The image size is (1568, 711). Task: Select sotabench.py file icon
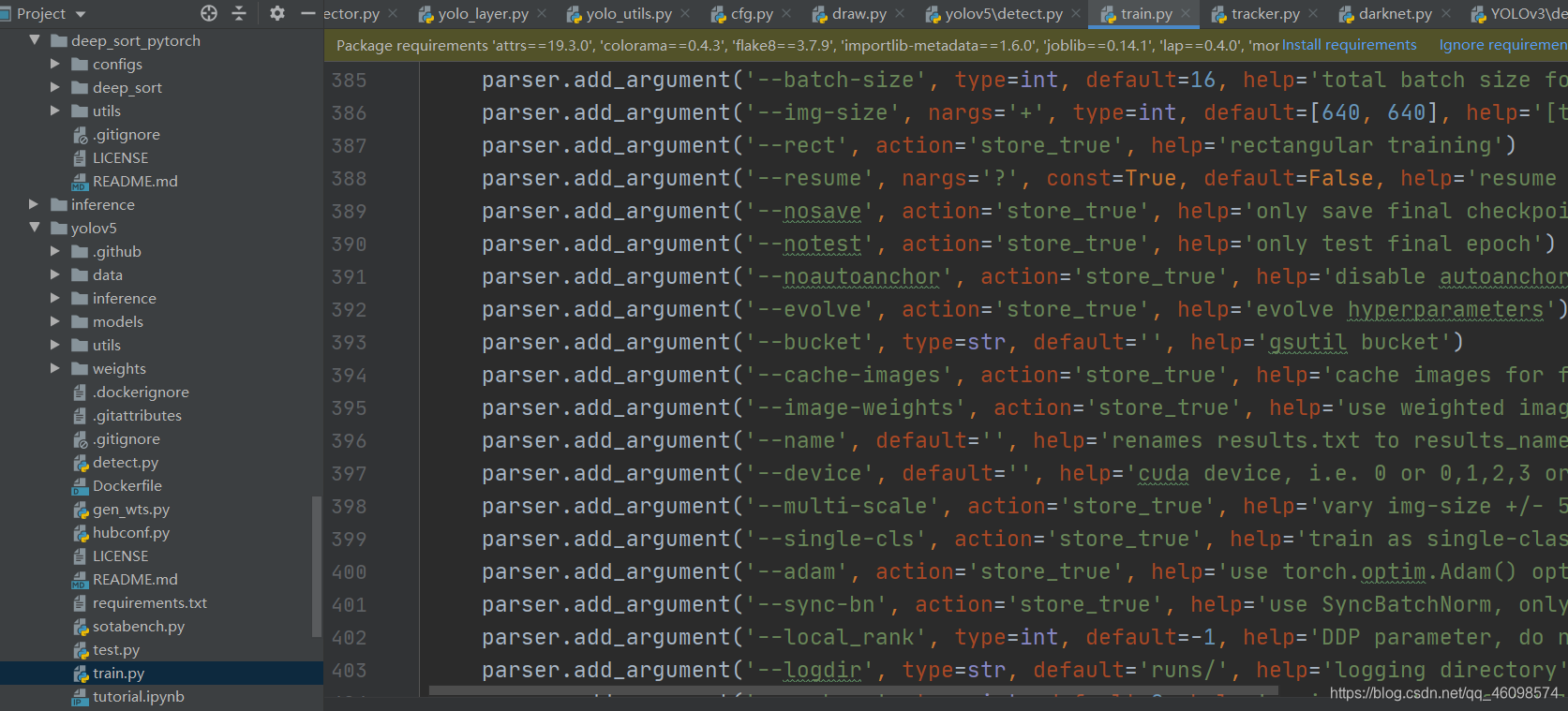coord(81,627)
